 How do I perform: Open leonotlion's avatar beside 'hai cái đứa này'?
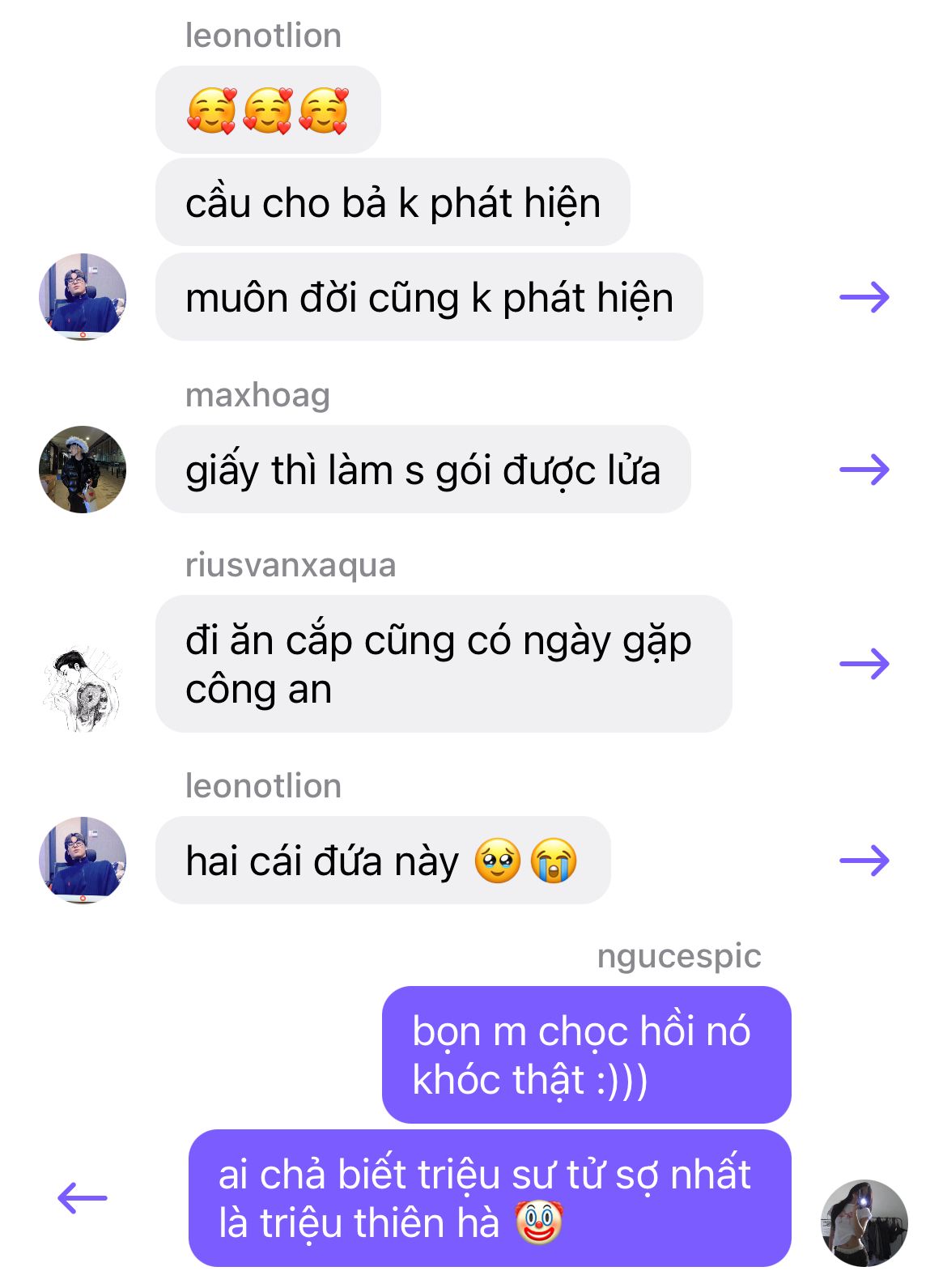[x=83, y=860]
